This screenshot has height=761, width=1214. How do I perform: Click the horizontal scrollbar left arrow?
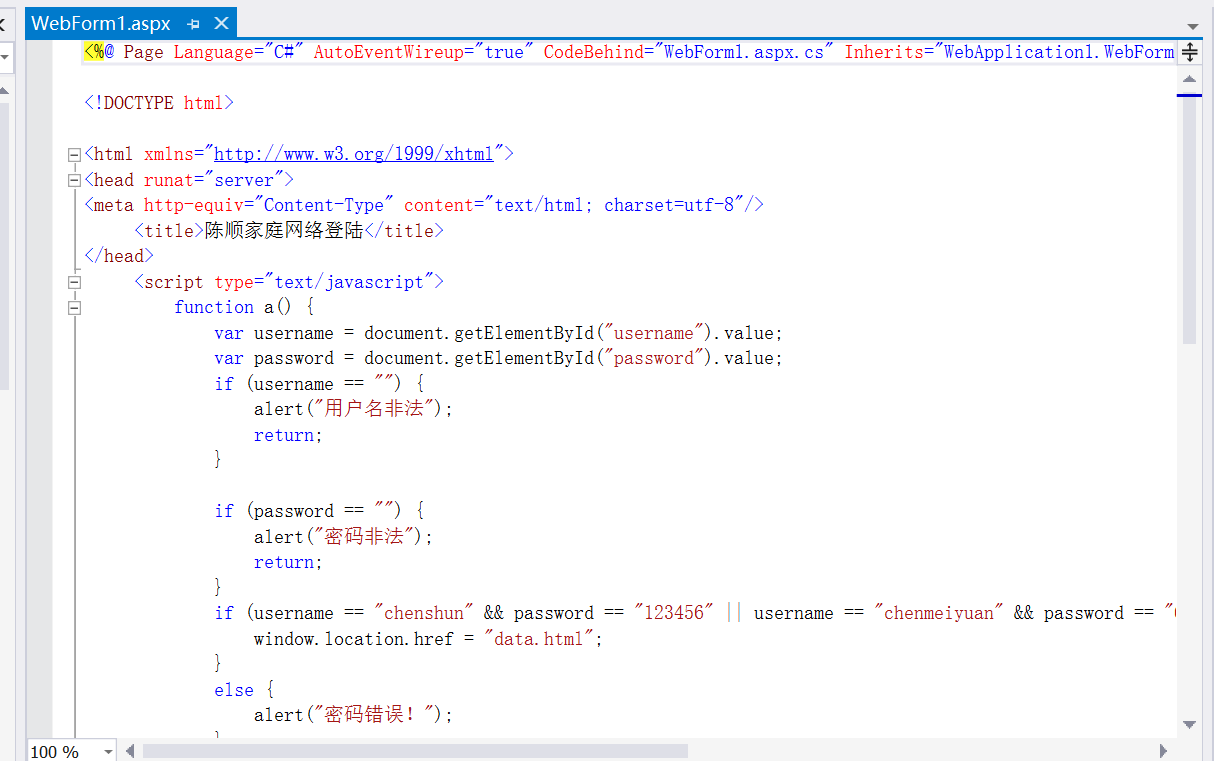(x=129, y=750)
